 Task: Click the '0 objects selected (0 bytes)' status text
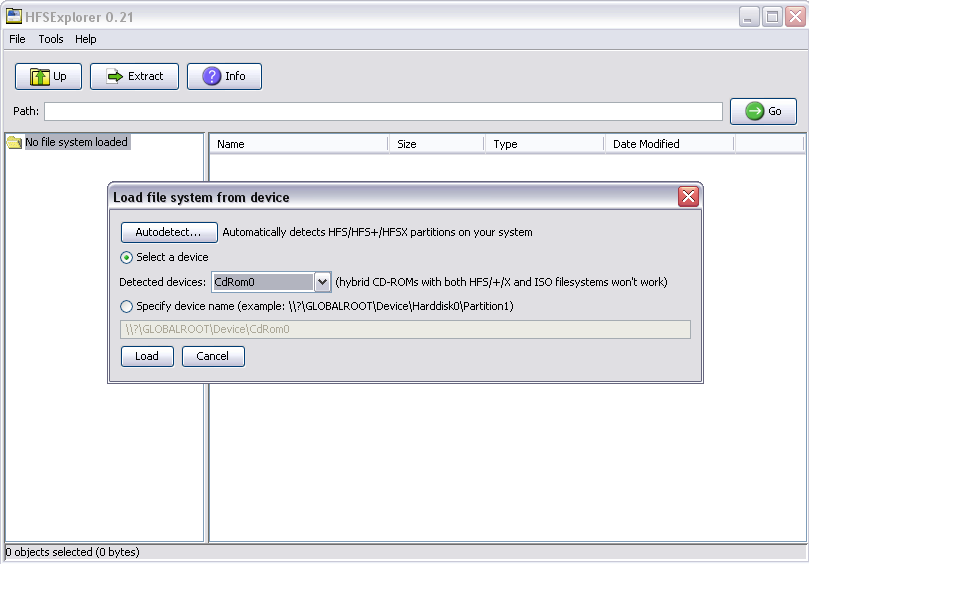[x=72, y=552]
